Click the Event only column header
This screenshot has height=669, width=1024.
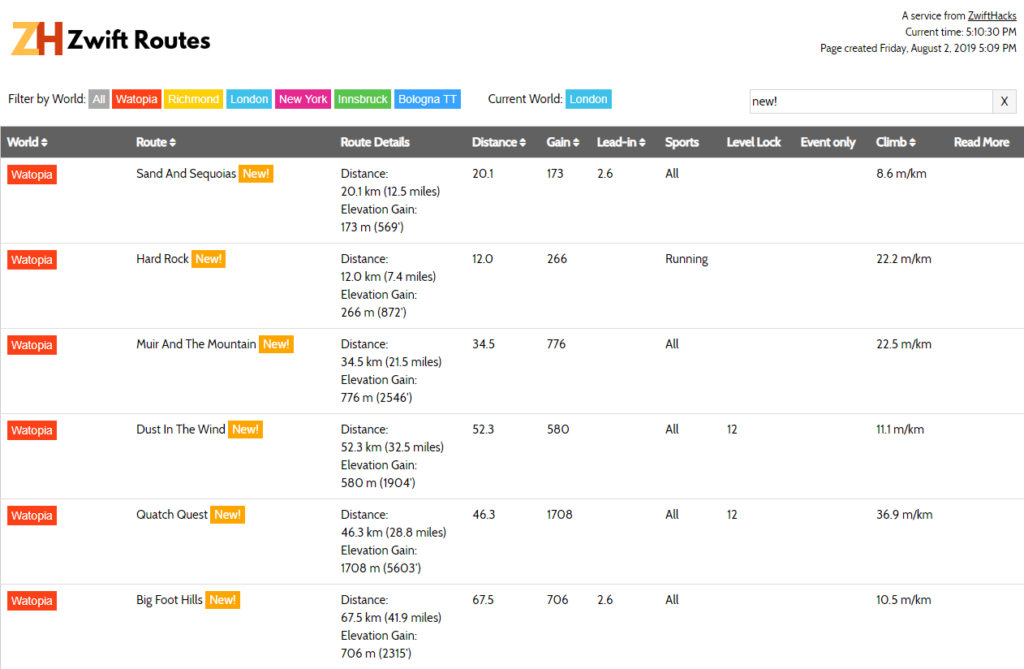point(828,142)
